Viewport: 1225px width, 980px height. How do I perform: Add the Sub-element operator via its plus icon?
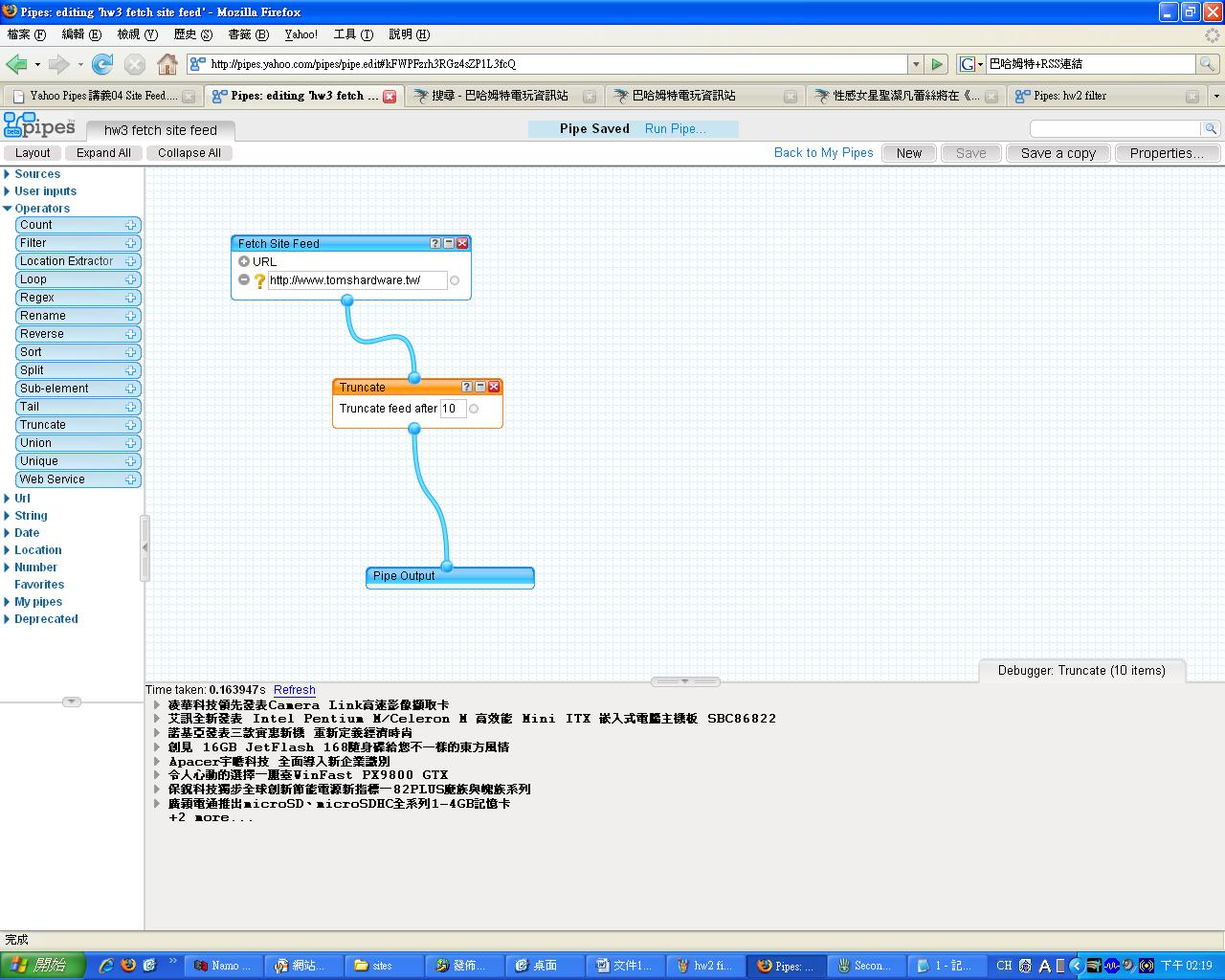(130, 389)
